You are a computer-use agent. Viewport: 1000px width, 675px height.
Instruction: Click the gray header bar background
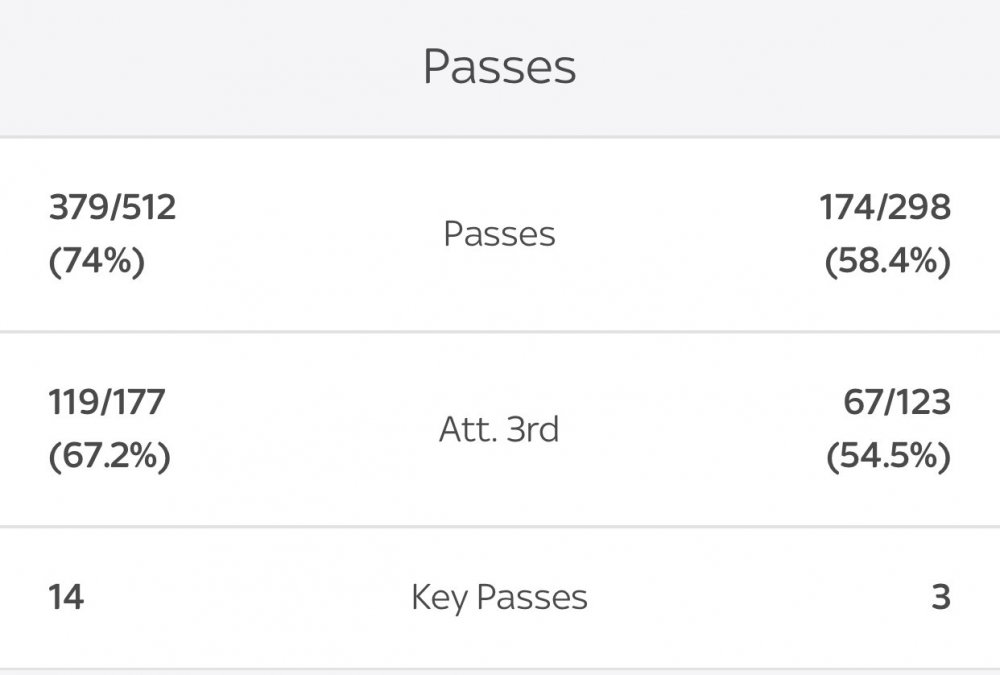(200, 67)
